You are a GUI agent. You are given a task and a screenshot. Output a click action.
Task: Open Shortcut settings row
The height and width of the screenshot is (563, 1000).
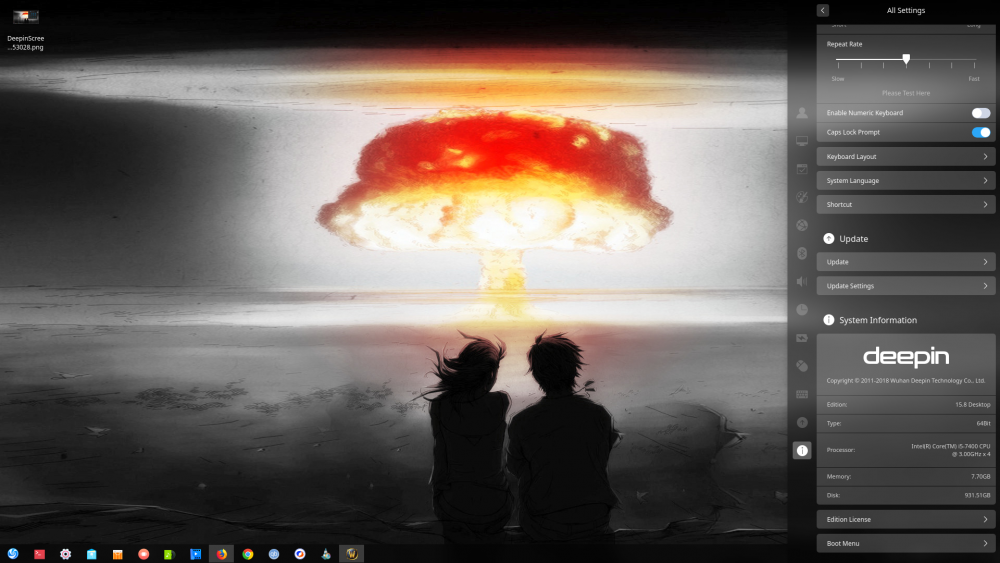click(906, 205)
